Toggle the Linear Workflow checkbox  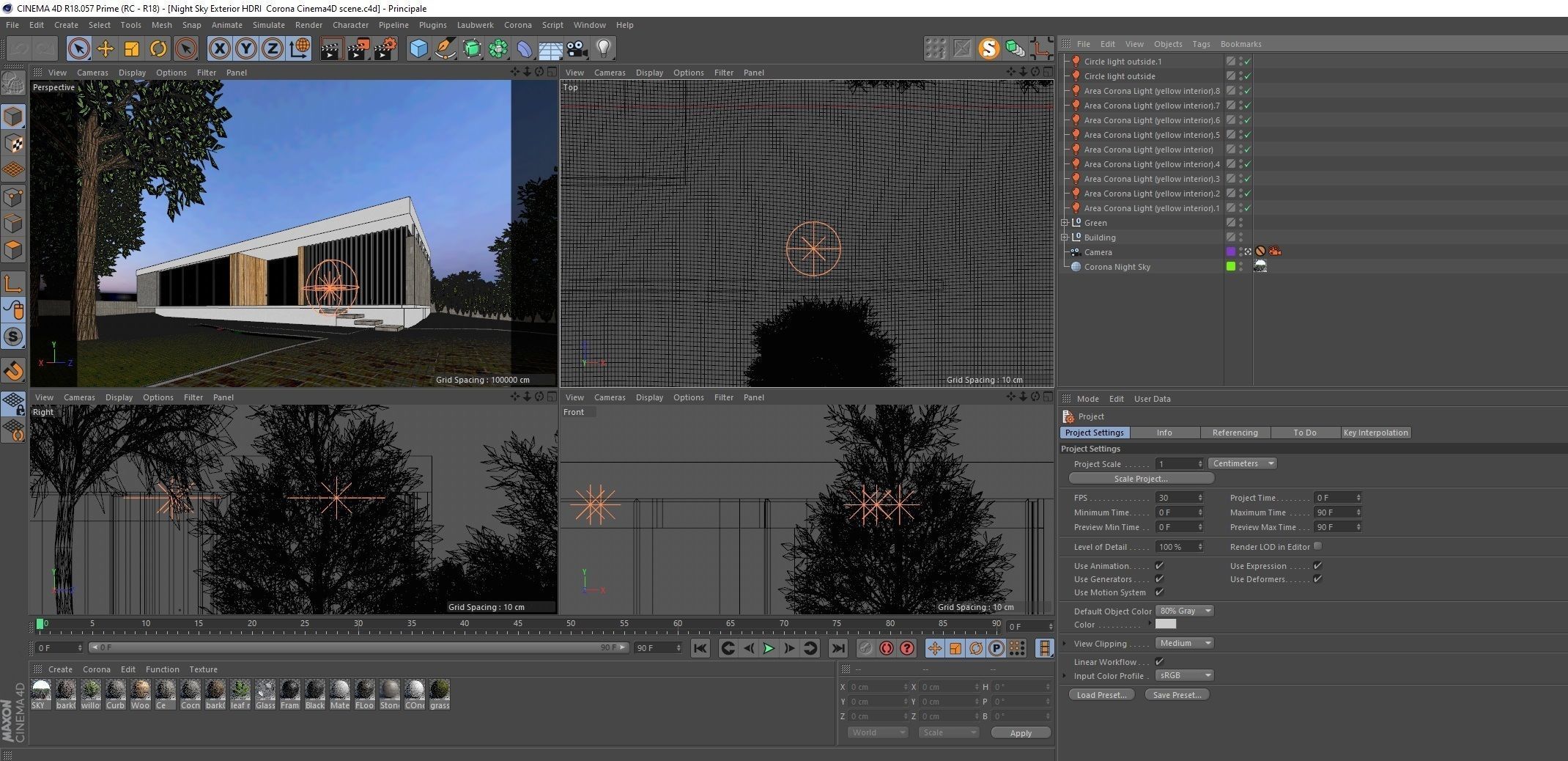click(x=1159, y=662)
